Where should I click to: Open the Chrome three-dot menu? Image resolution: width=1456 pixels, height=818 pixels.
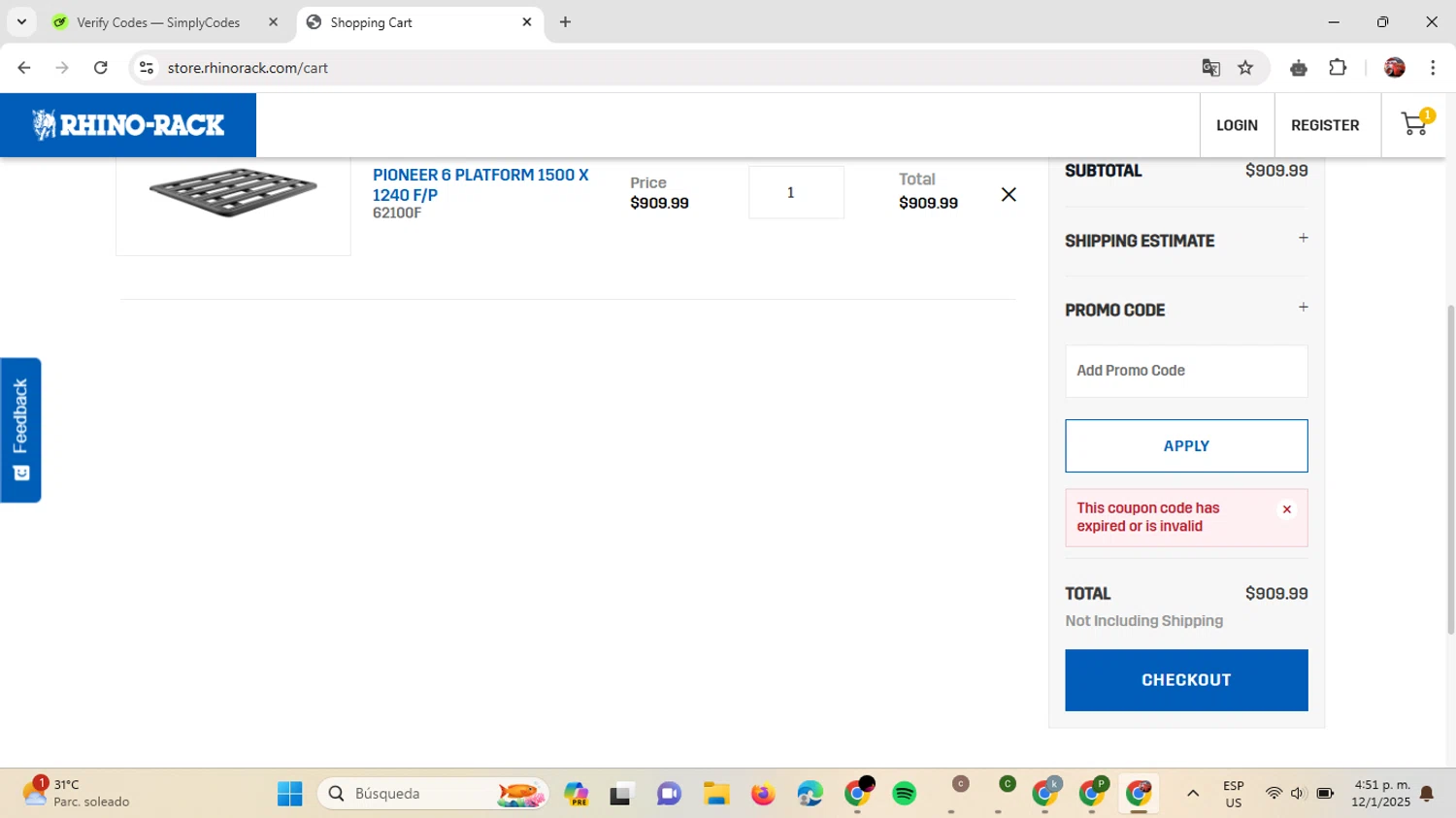[x=1433, y=68]
